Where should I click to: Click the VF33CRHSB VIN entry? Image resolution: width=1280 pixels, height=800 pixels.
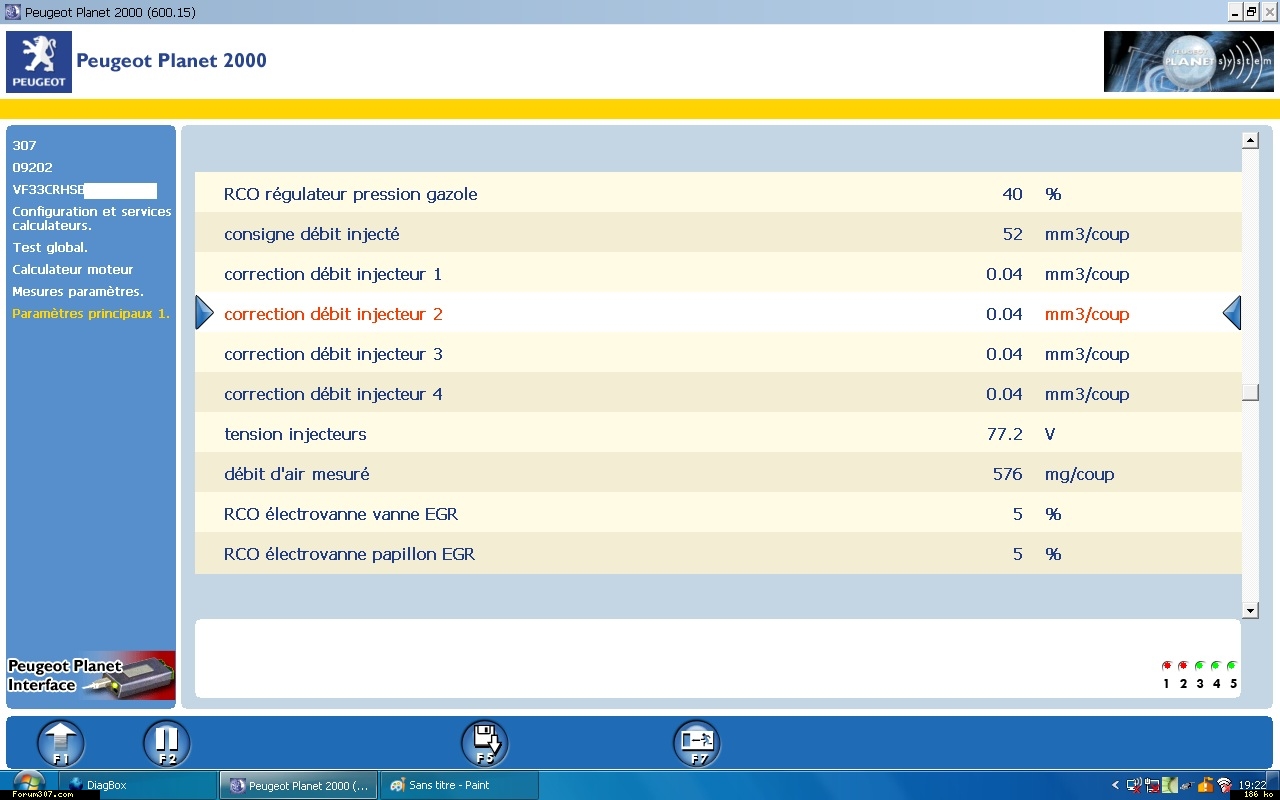pyautogui.click(x=84, y=190)
